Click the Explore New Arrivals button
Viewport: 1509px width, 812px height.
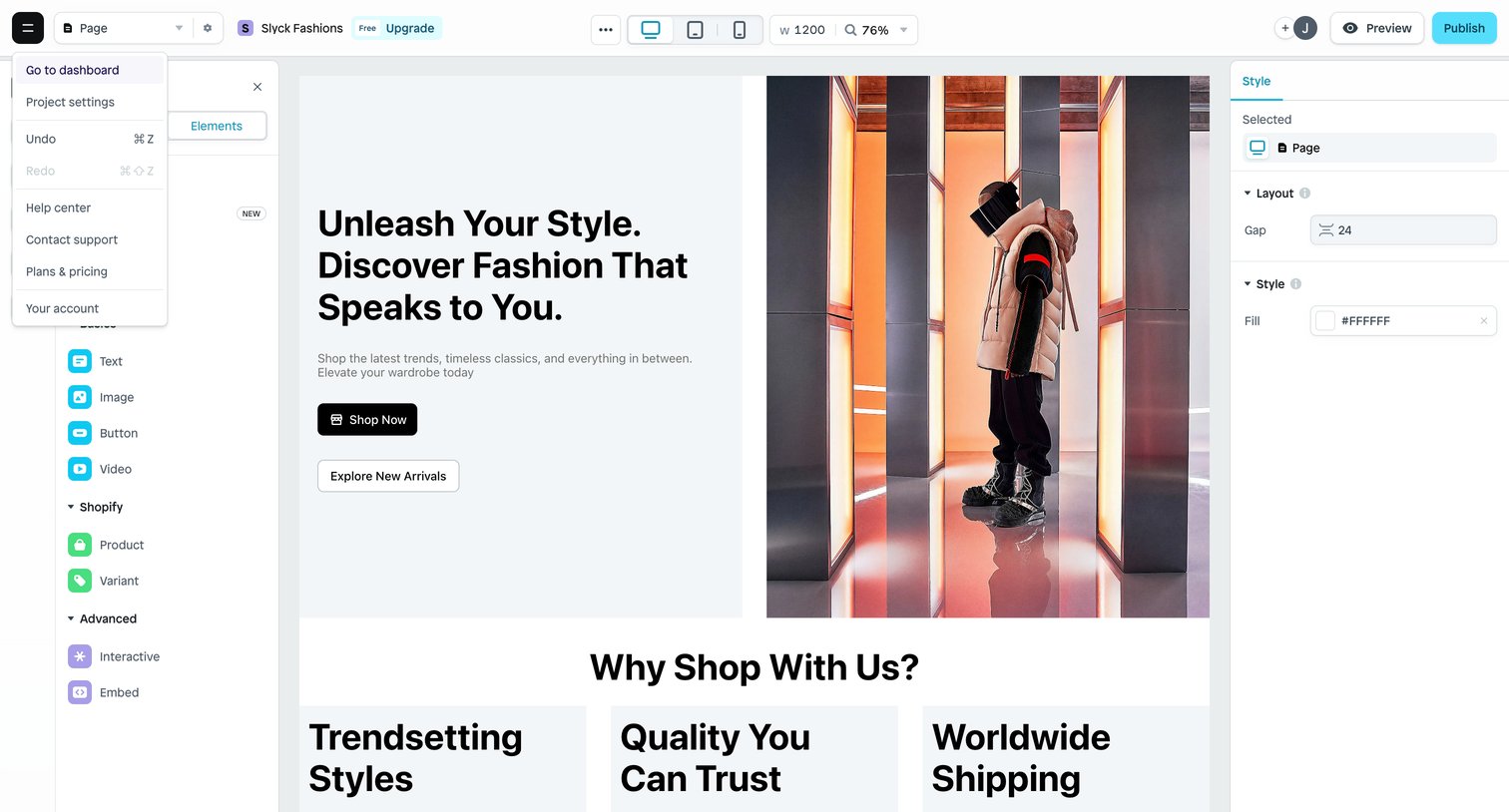pos(388,476)
